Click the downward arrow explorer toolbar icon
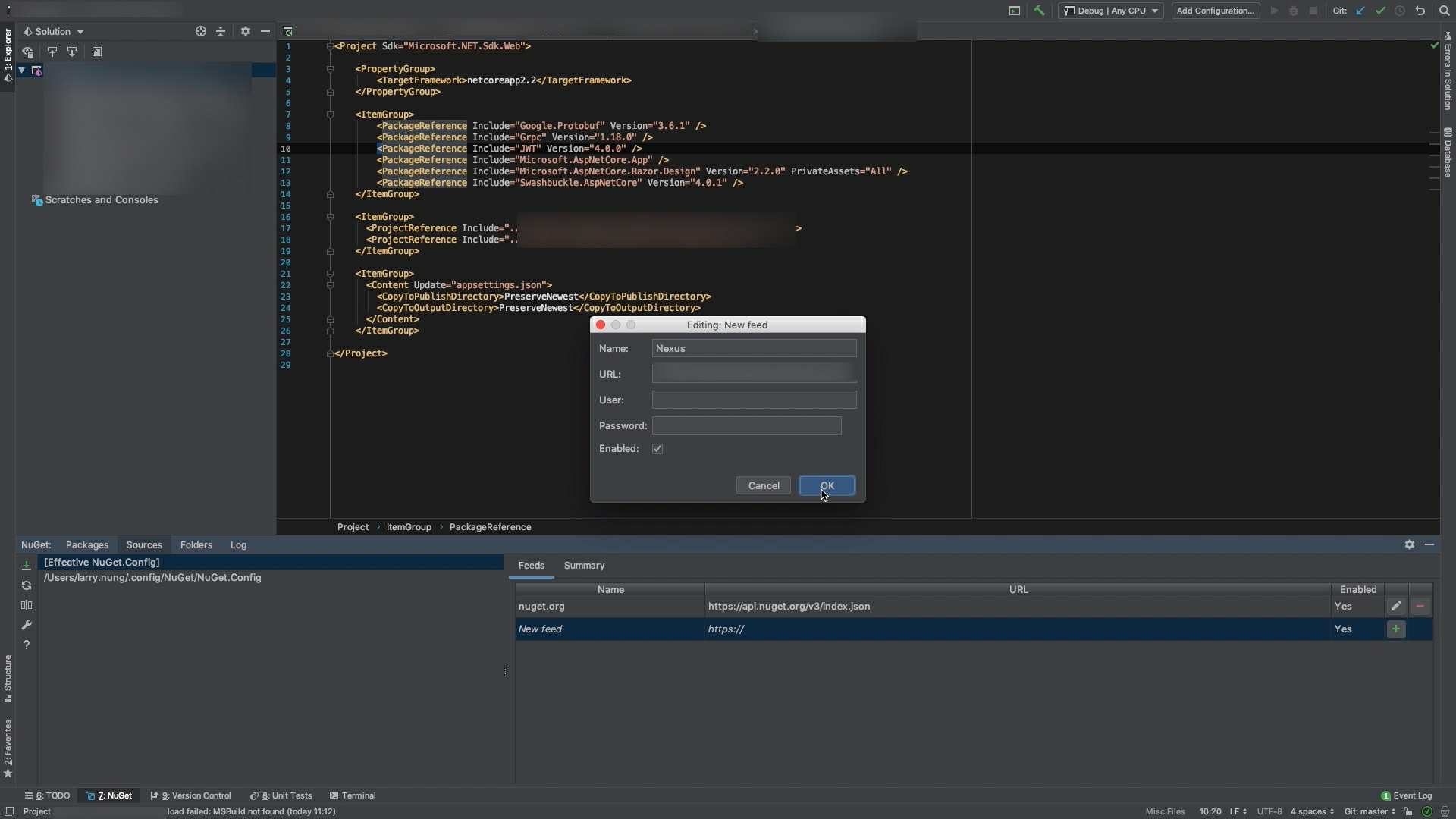Image resolution: width=1456 pixels, height=819 pixels. [x=72, y=52]
